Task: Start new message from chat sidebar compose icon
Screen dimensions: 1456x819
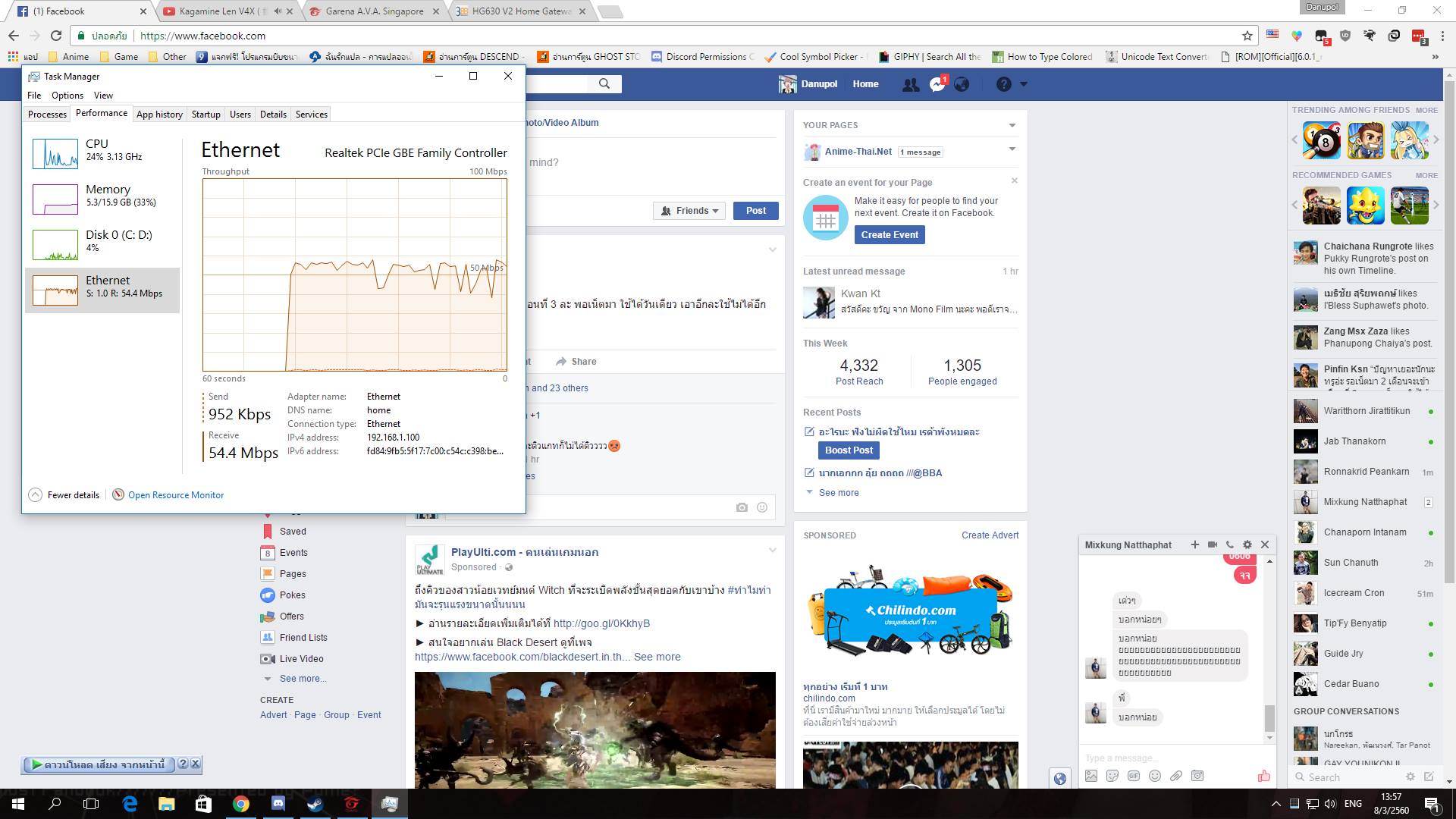Action: coord(1429,777)
